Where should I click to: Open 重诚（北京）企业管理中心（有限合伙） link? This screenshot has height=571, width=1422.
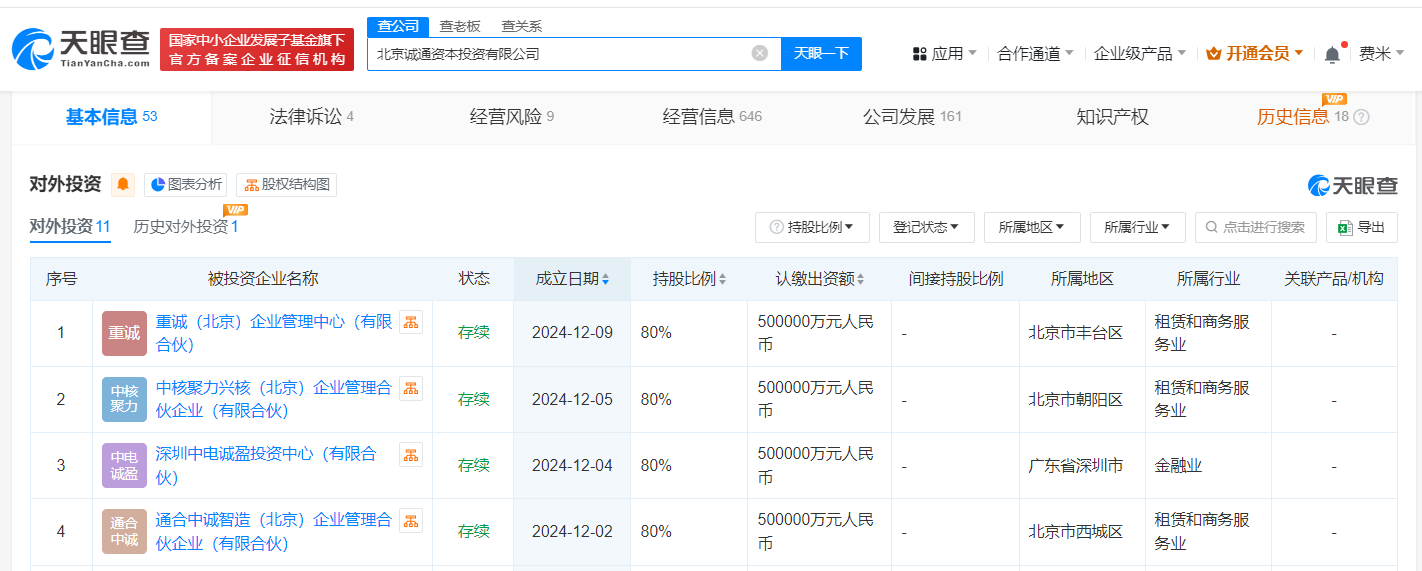tap(274, 333)
